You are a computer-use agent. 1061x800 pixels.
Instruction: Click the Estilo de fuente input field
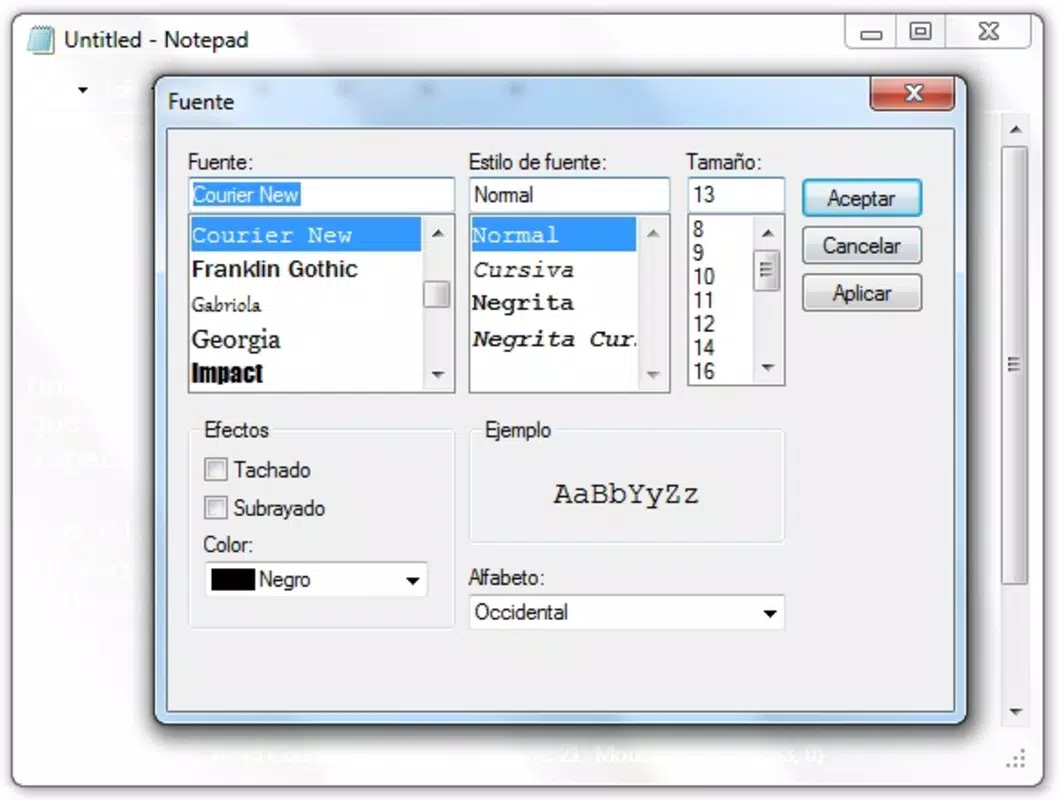(569, 195)
